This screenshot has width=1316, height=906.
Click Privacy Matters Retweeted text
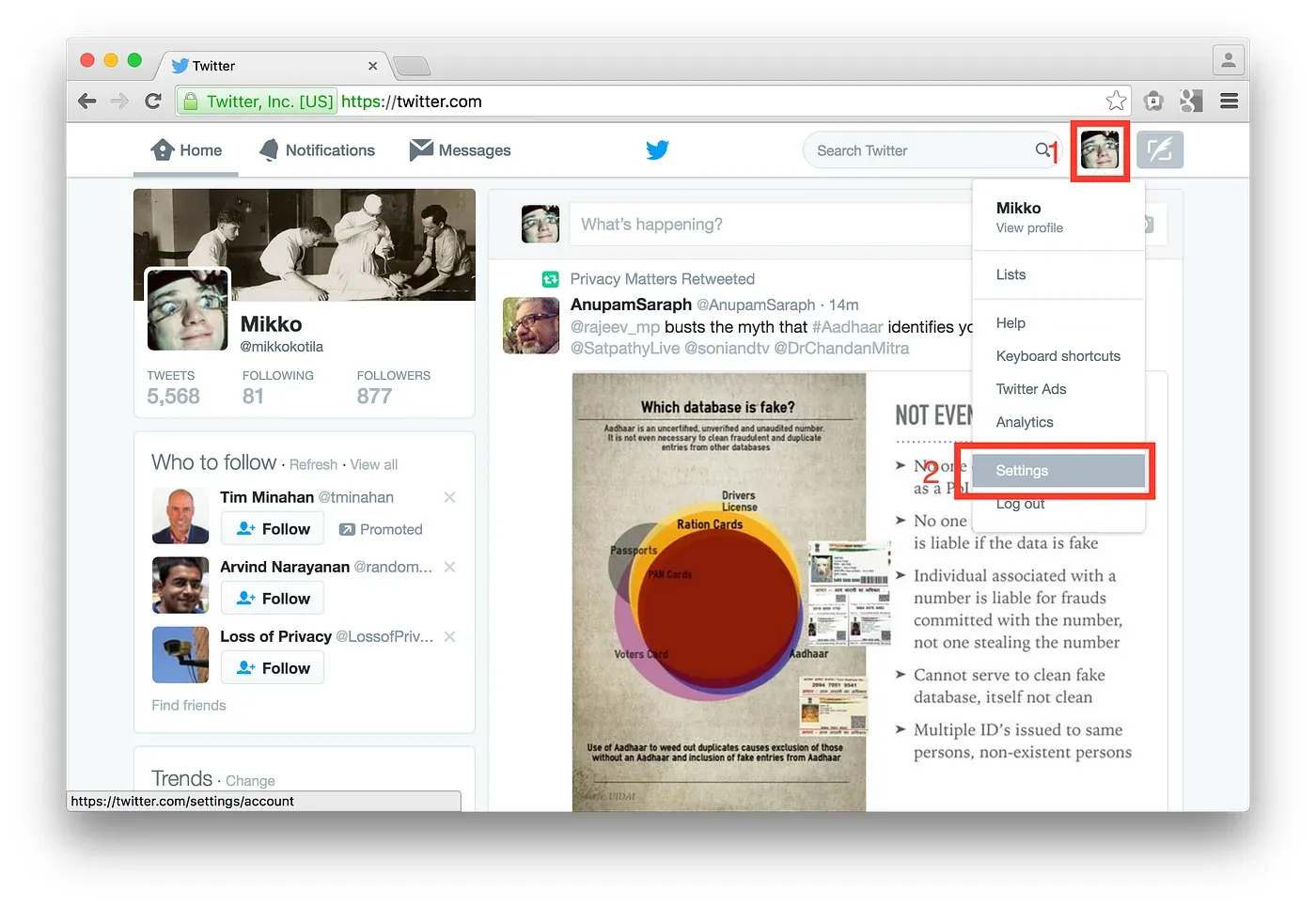pyautogui.click(x=662, y=279)
